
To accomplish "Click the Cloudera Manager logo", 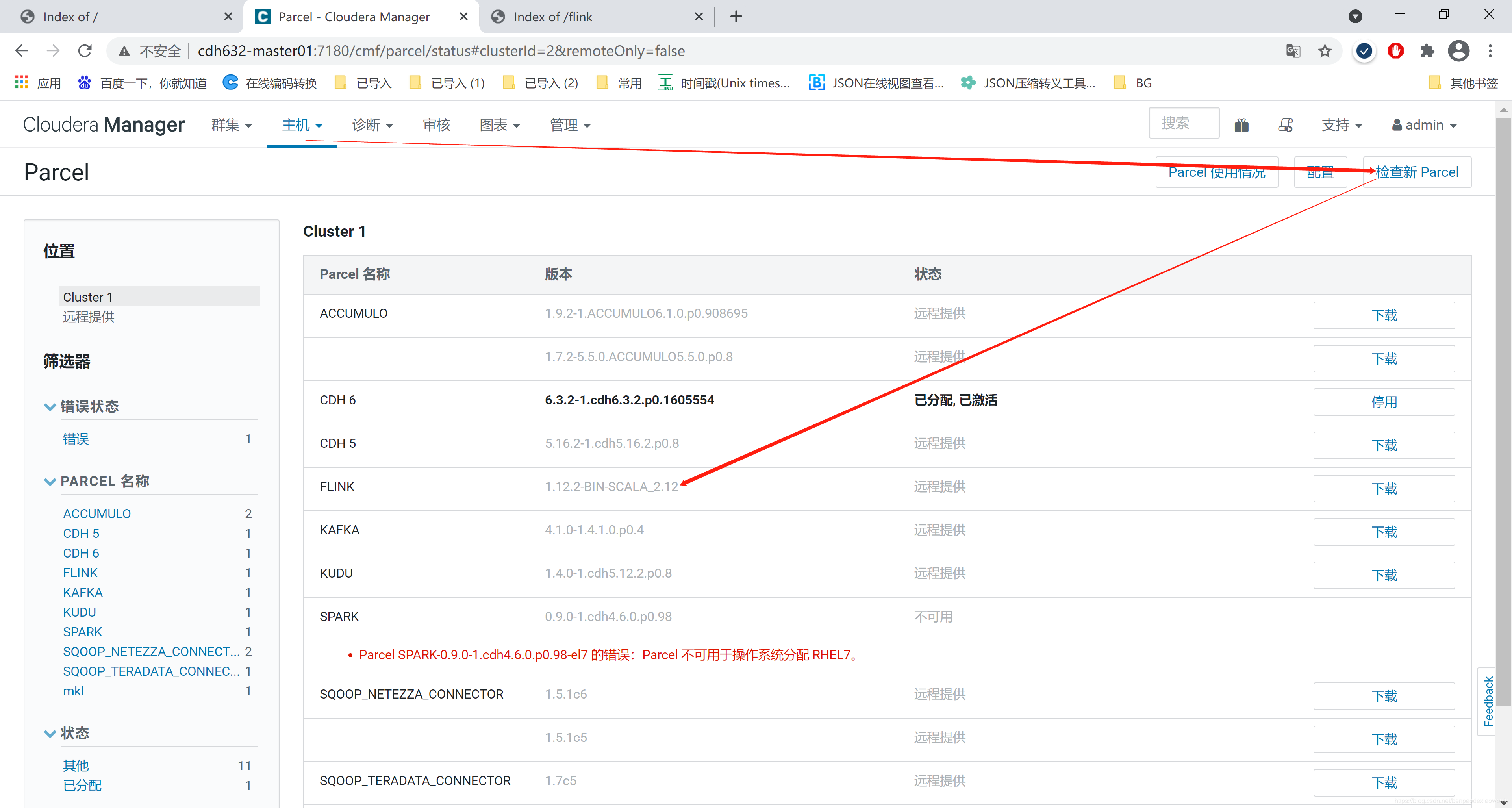I will (104, 124).
